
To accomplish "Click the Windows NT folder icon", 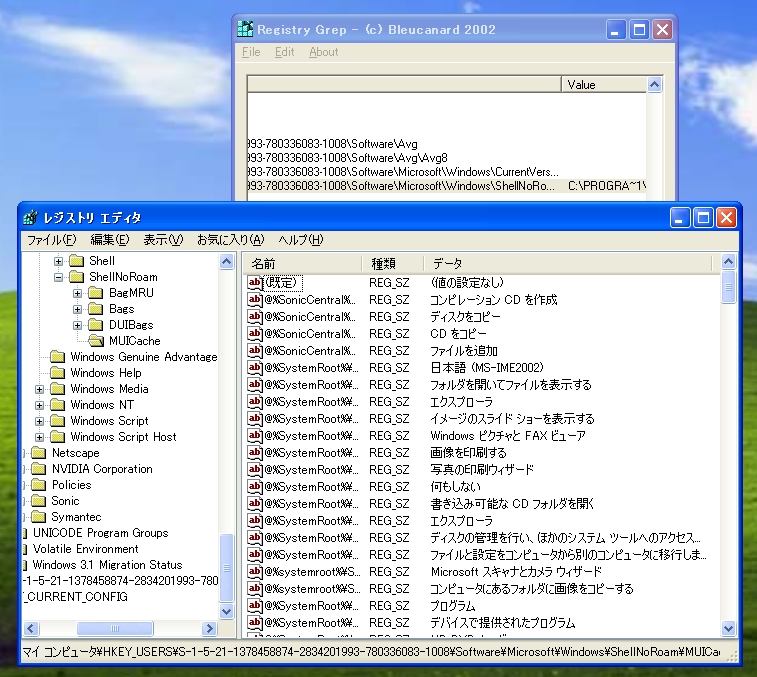I will (57, 405).
